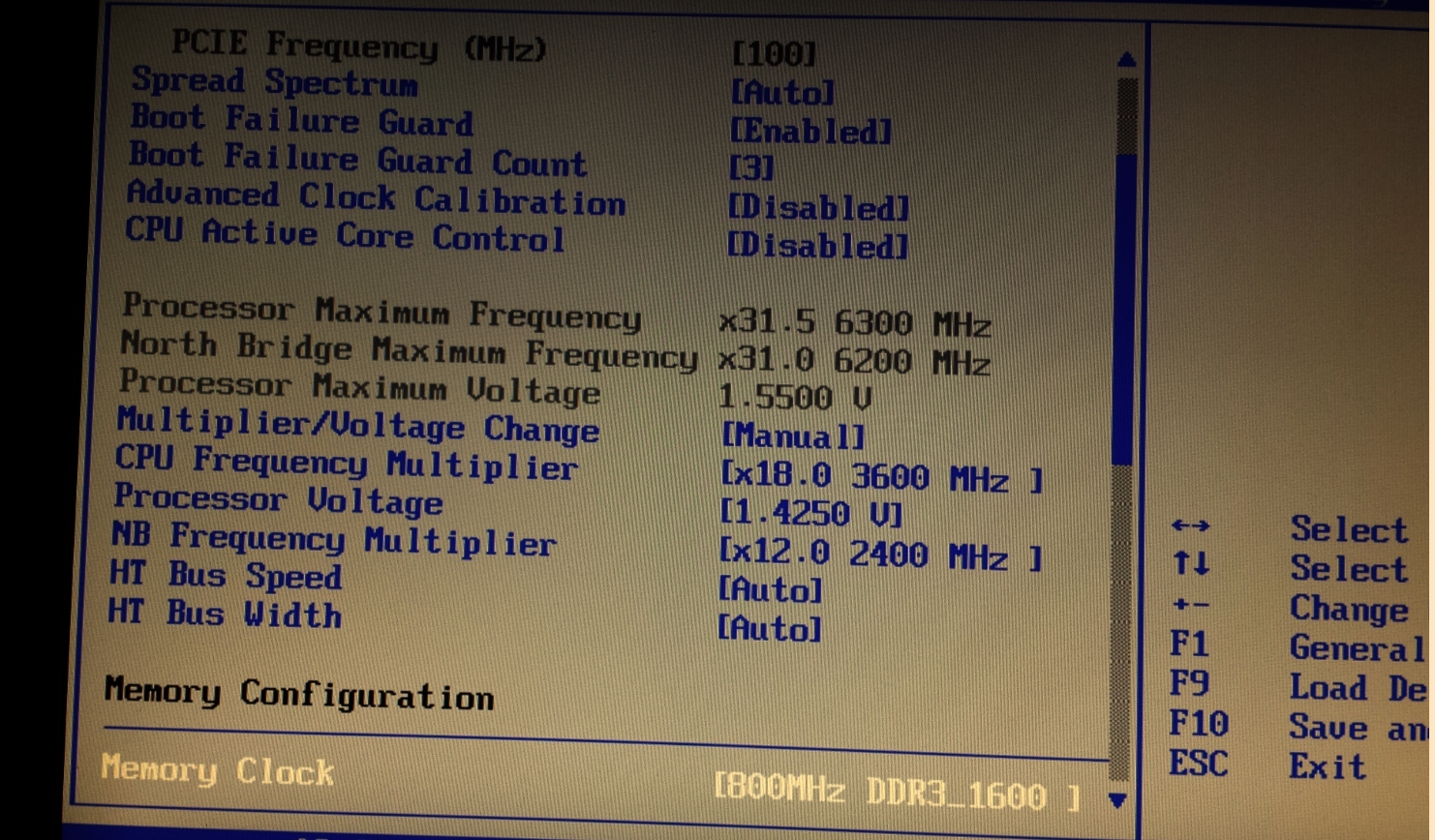
Task: Click the F10 Save key label
Action: pyautogui.click(x=1199, y=724)
